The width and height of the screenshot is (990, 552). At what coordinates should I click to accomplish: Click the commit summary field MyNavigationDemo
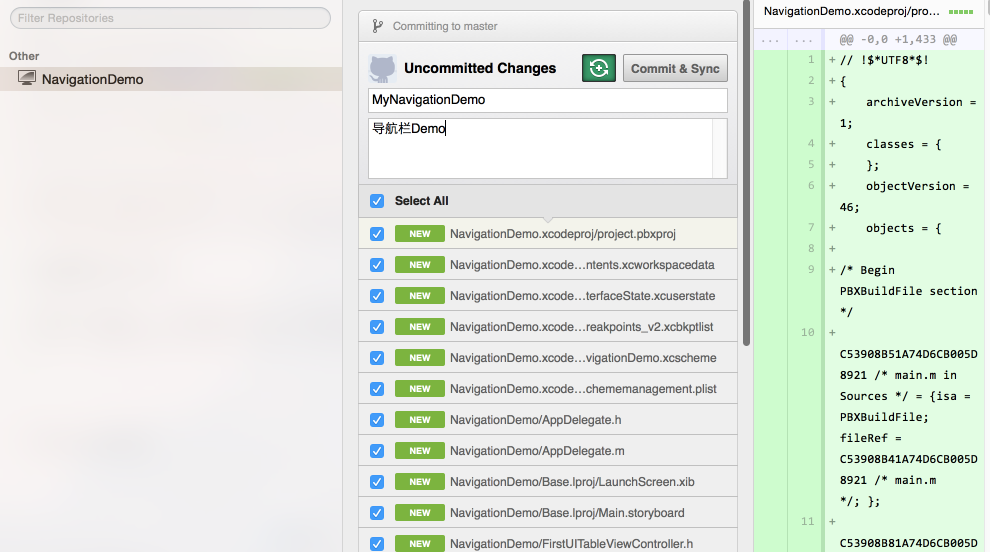547,100
